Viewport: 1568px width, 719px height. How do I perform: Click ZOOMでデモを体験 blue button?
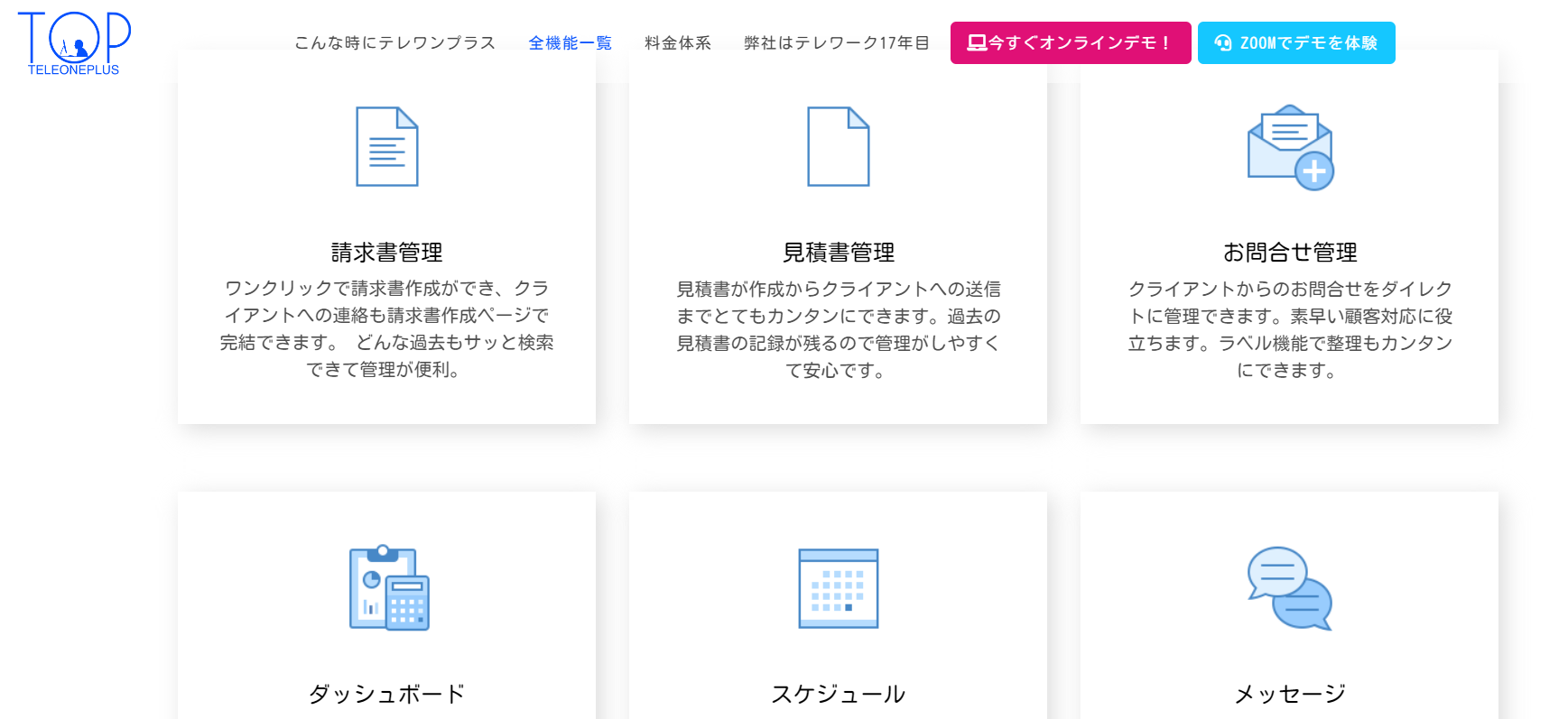[x=1296, y=42]
